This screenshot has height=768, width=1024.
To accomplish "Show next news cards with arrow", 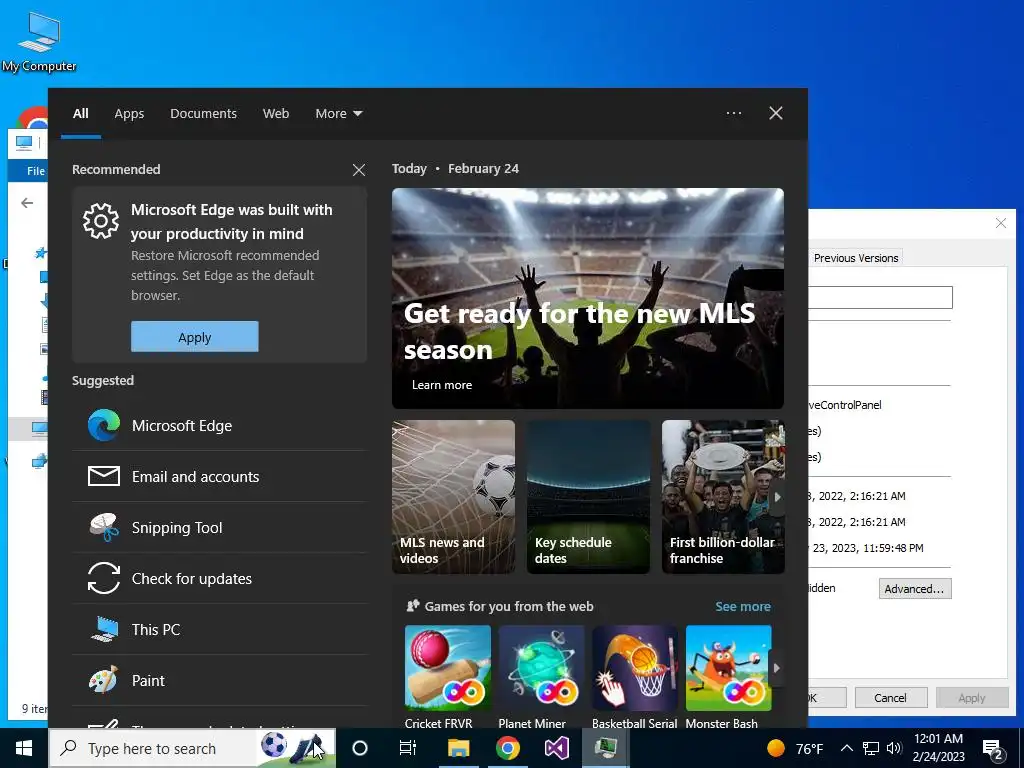I will 776,497.
